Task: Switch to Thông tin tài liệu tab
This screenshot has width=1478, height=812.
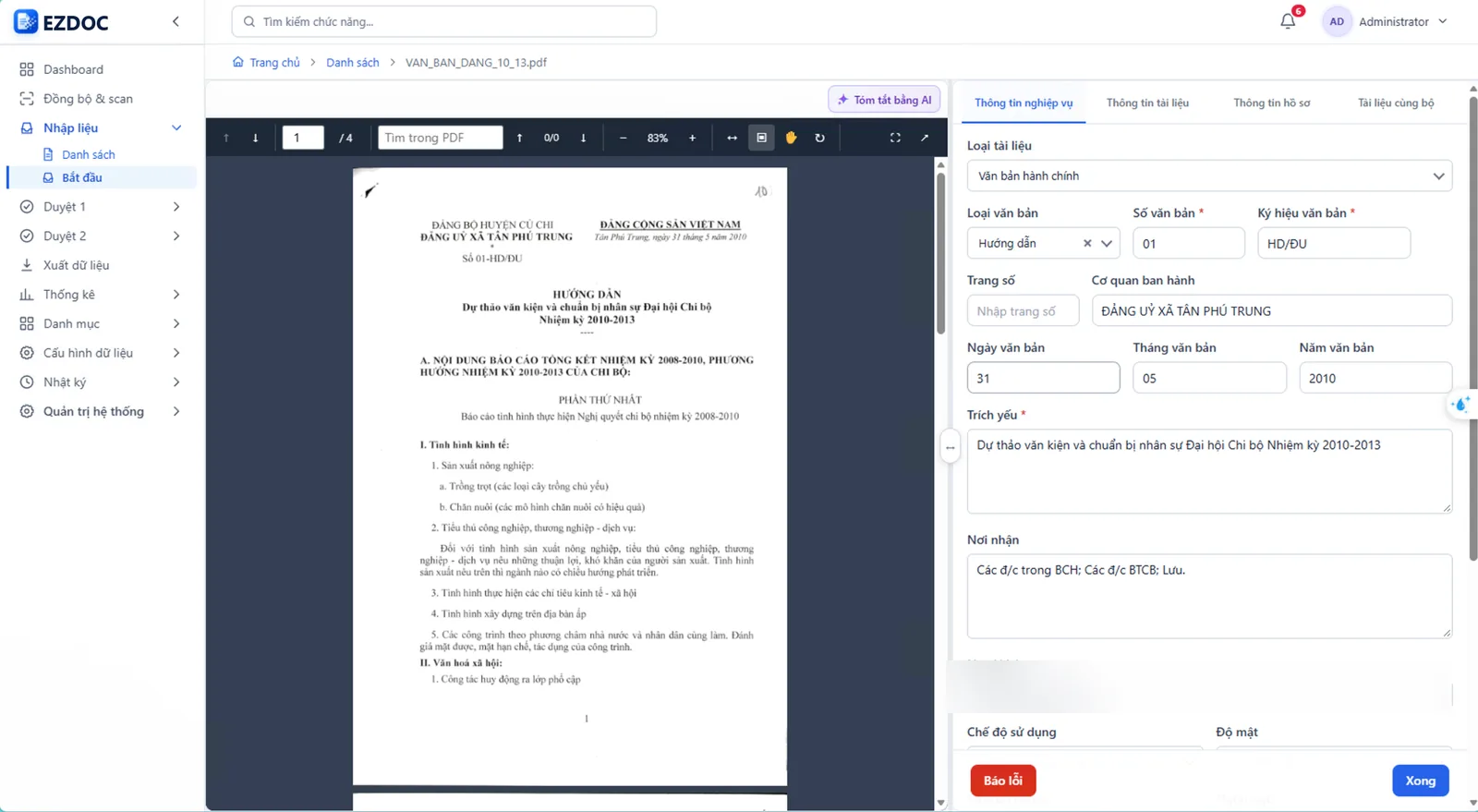Action: point(1147,103)
